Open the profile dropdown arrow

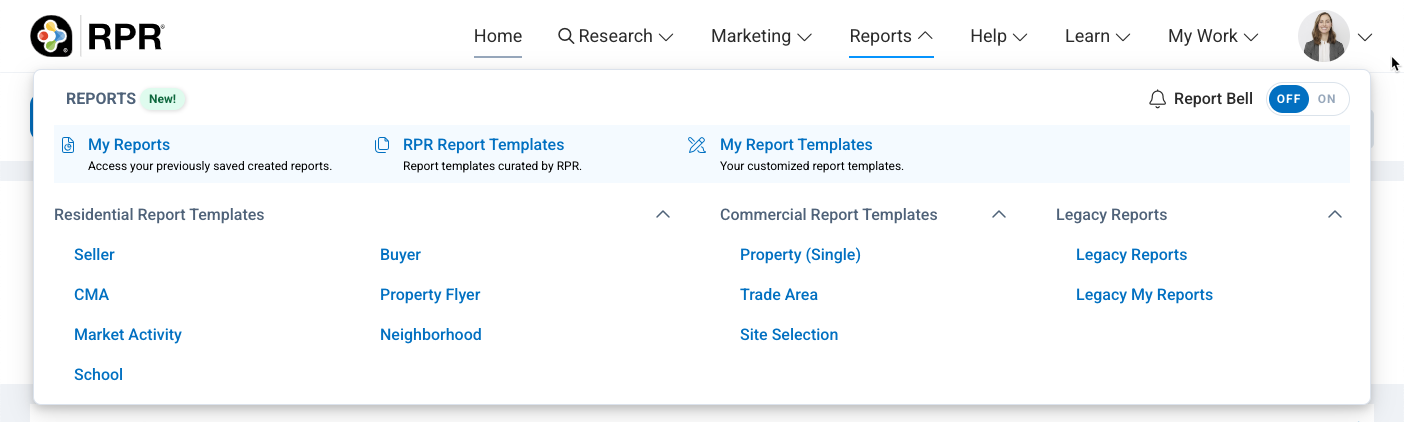(1366, 37)
